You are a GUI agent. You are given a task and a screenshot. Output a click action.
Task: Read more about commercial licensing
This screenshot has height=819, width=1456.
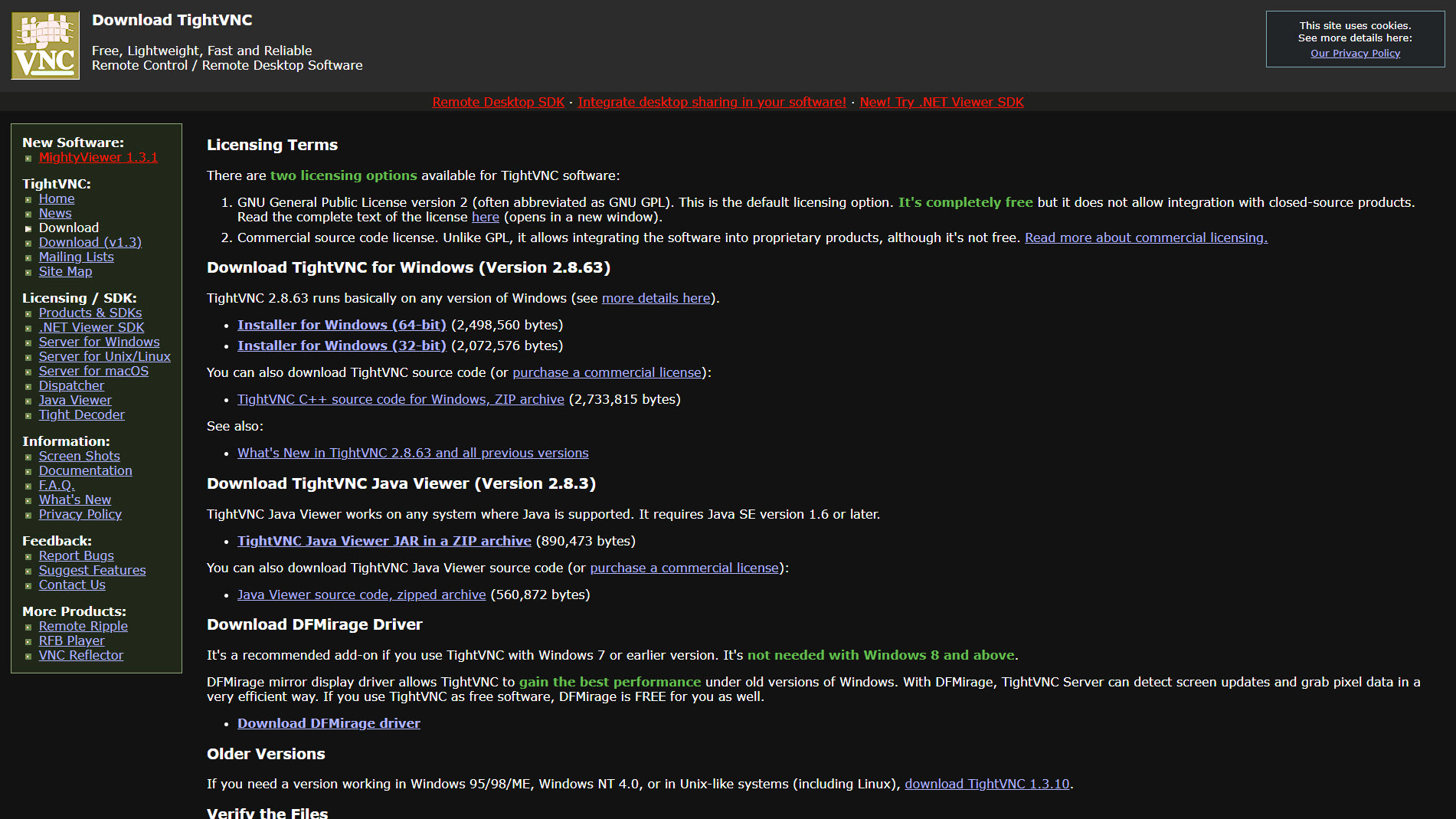pos(1146,238)
